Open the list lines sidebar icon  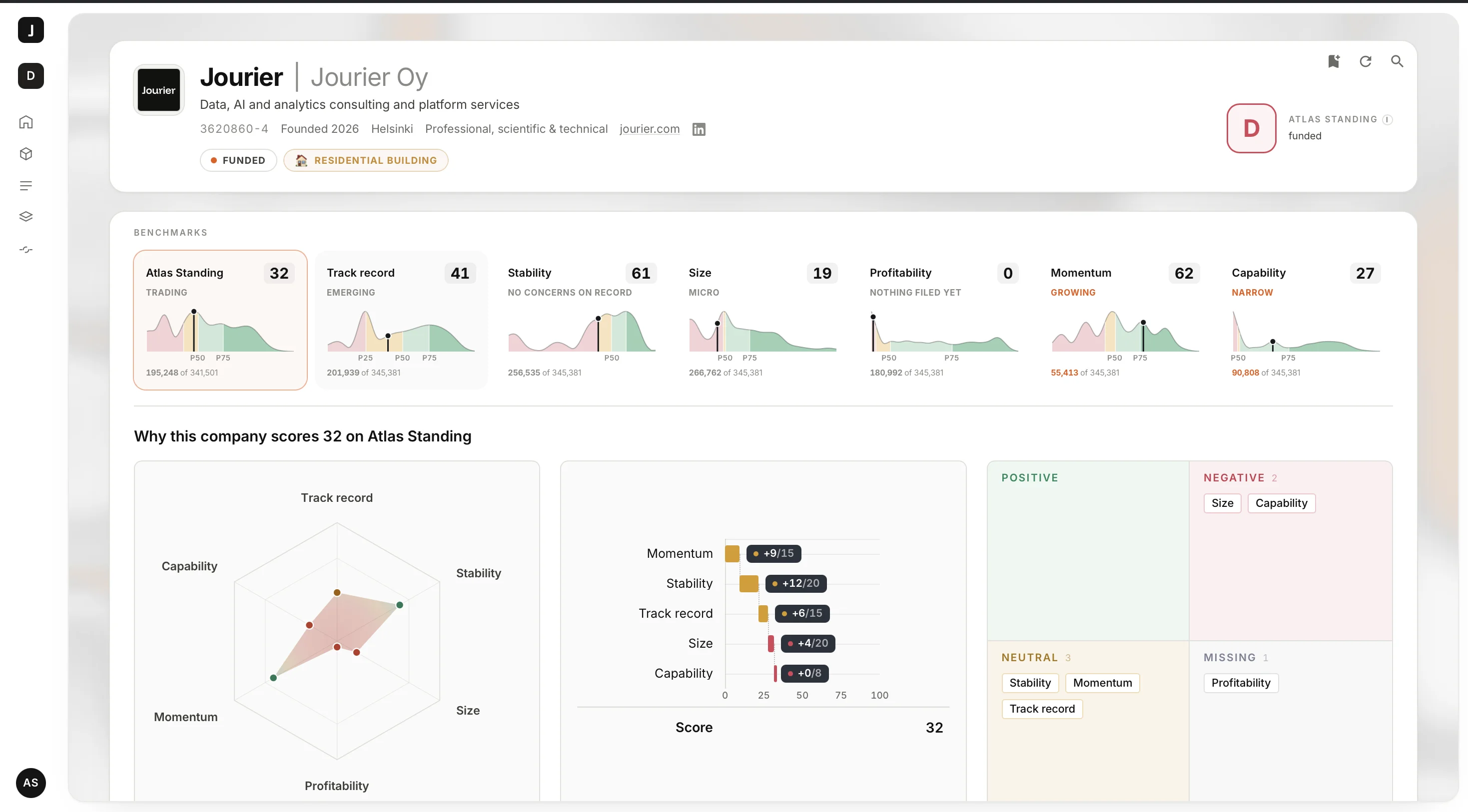[x=25, y=186]
